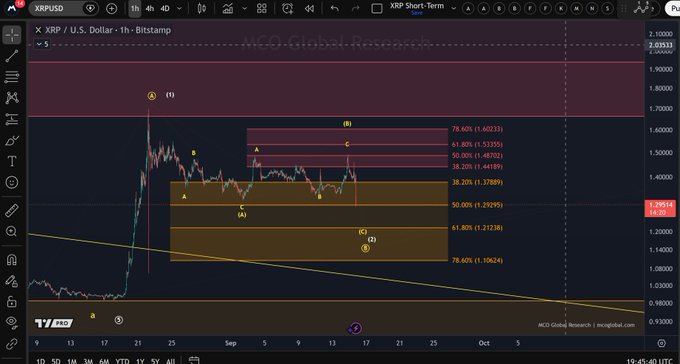Select the 6M date range
Screen dimensions: 680x364
(104, 361)
